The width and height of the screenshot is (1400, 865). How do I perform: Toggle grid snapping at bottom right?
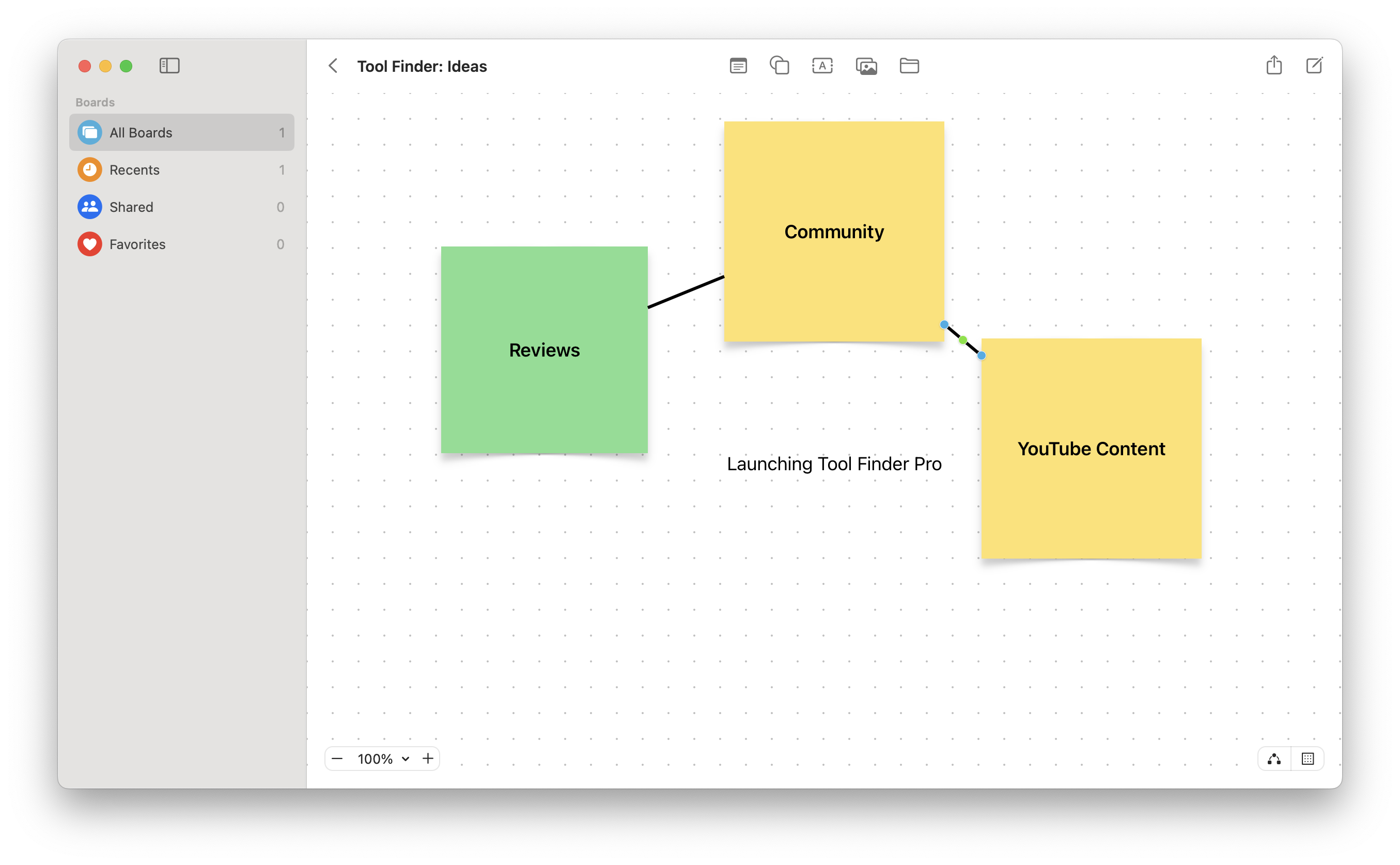[1308, 758]
